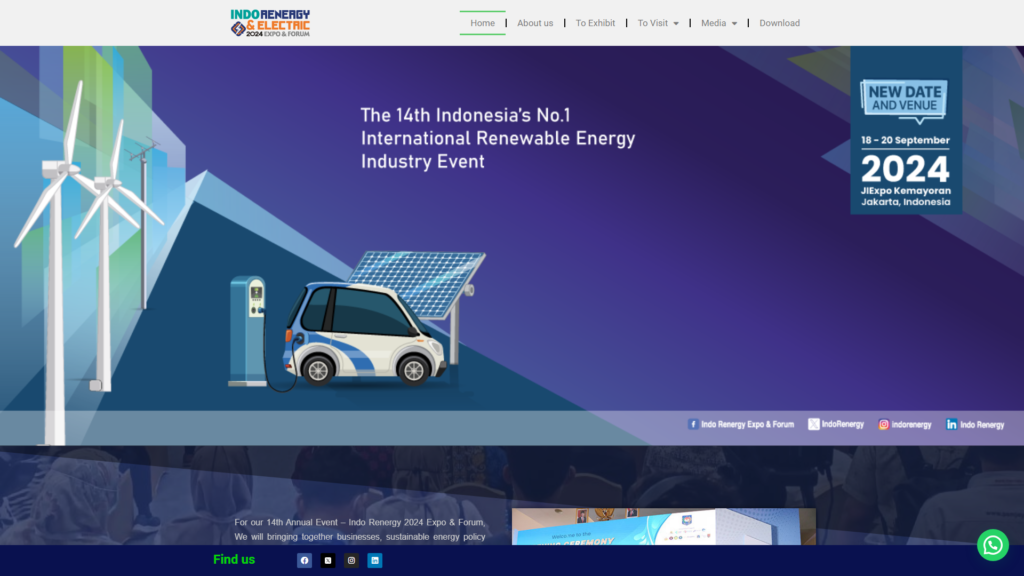Click the 14th Annual Event paragraph text
Screen dimensions: 1024x576
point(360,530)
